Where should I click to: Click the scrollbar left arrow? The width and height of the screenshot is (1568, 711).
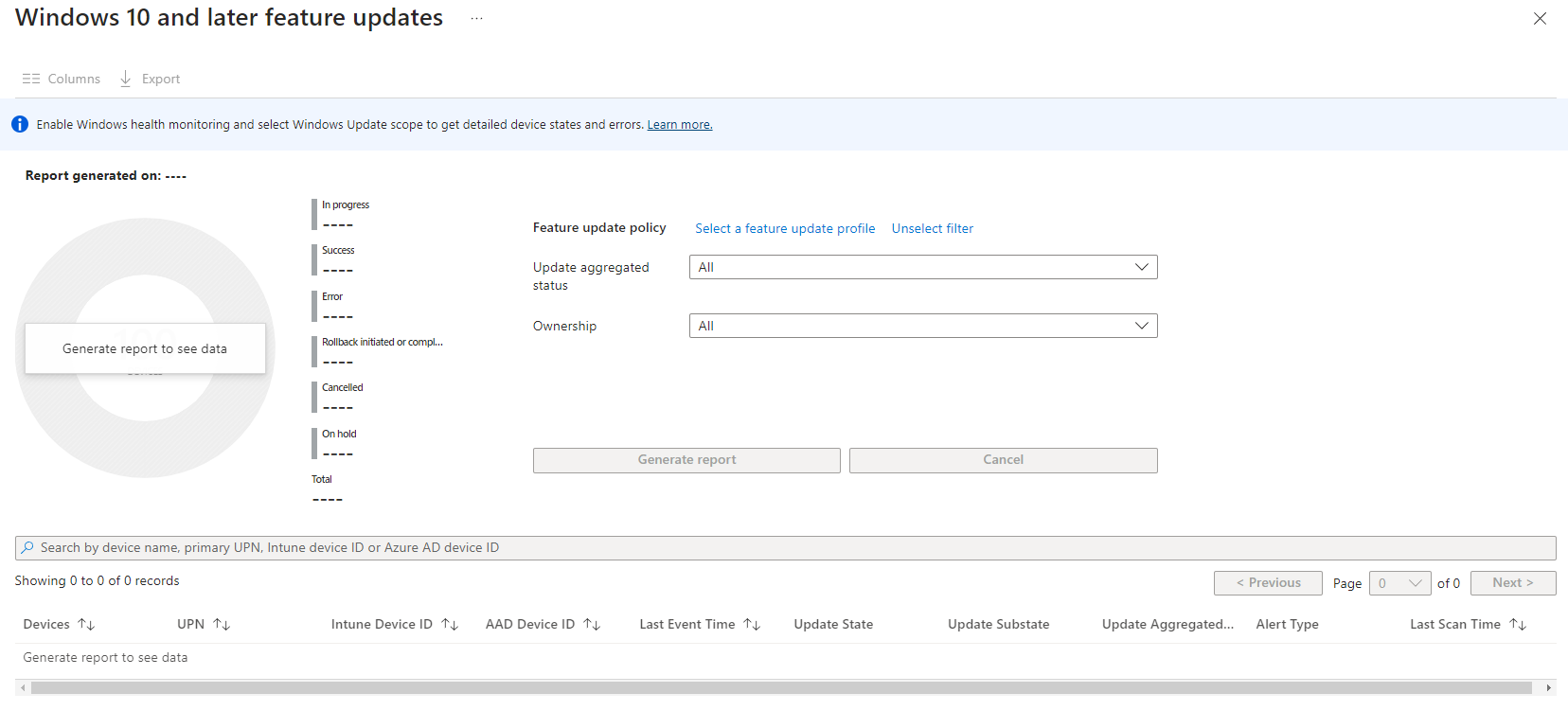click(x=23, y=688)
